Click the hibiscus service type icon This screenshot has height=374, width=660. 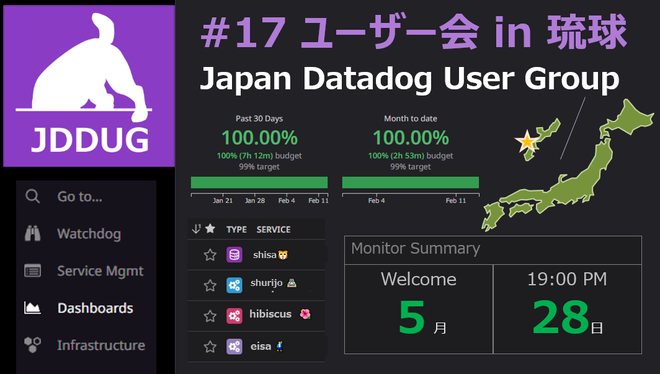point(234,316)
